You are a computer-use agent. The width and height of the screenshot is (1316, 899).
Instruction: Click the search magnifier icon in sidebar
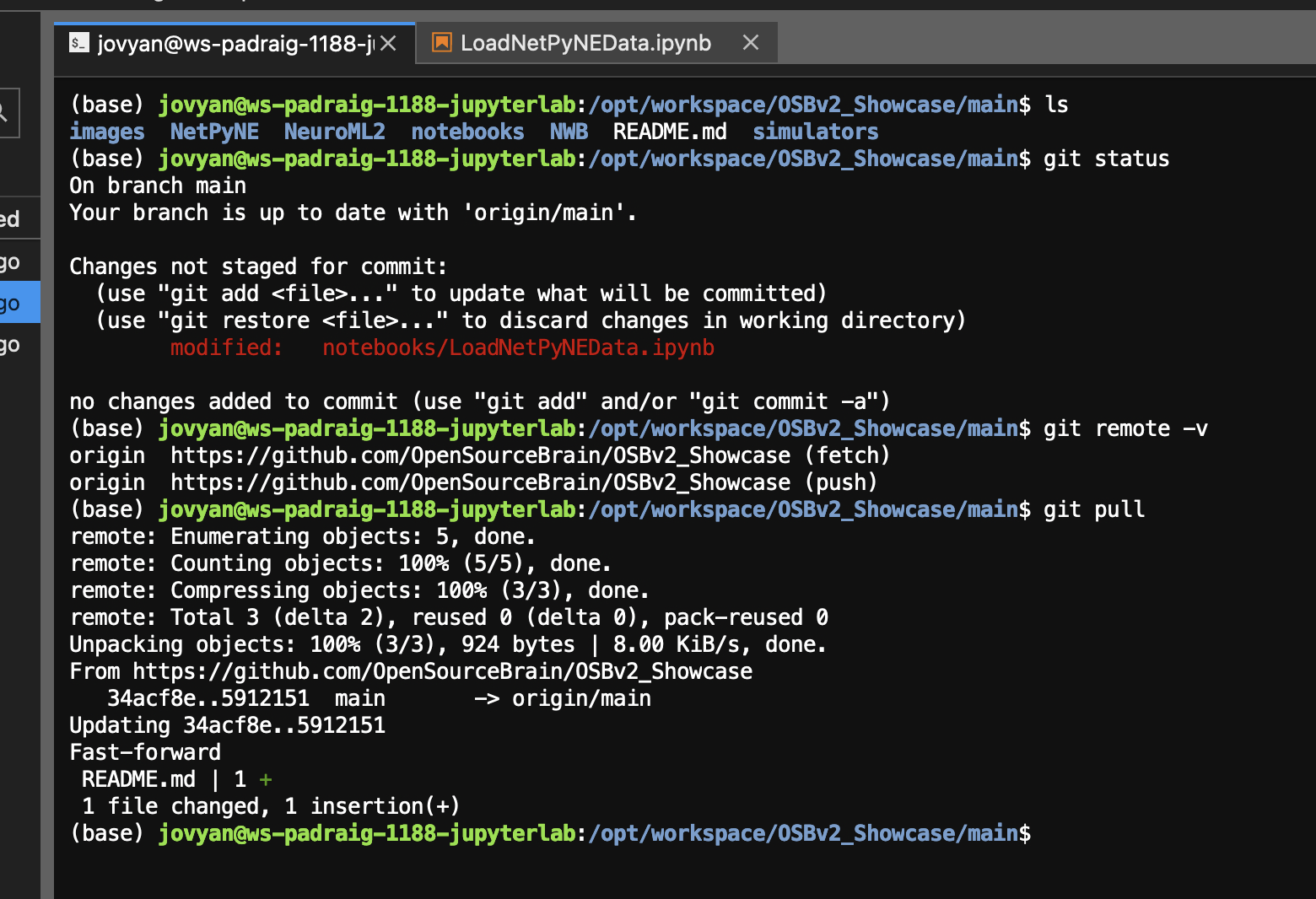(3, 112)
